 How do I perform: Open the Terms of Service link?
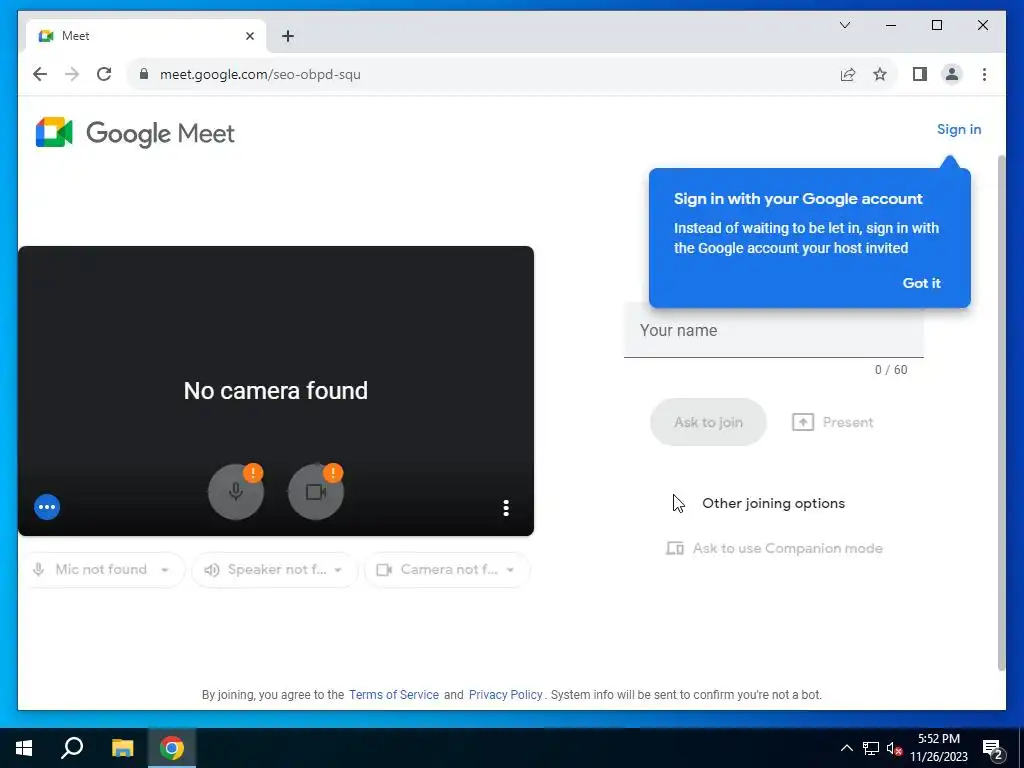click(x=394, y=695)
